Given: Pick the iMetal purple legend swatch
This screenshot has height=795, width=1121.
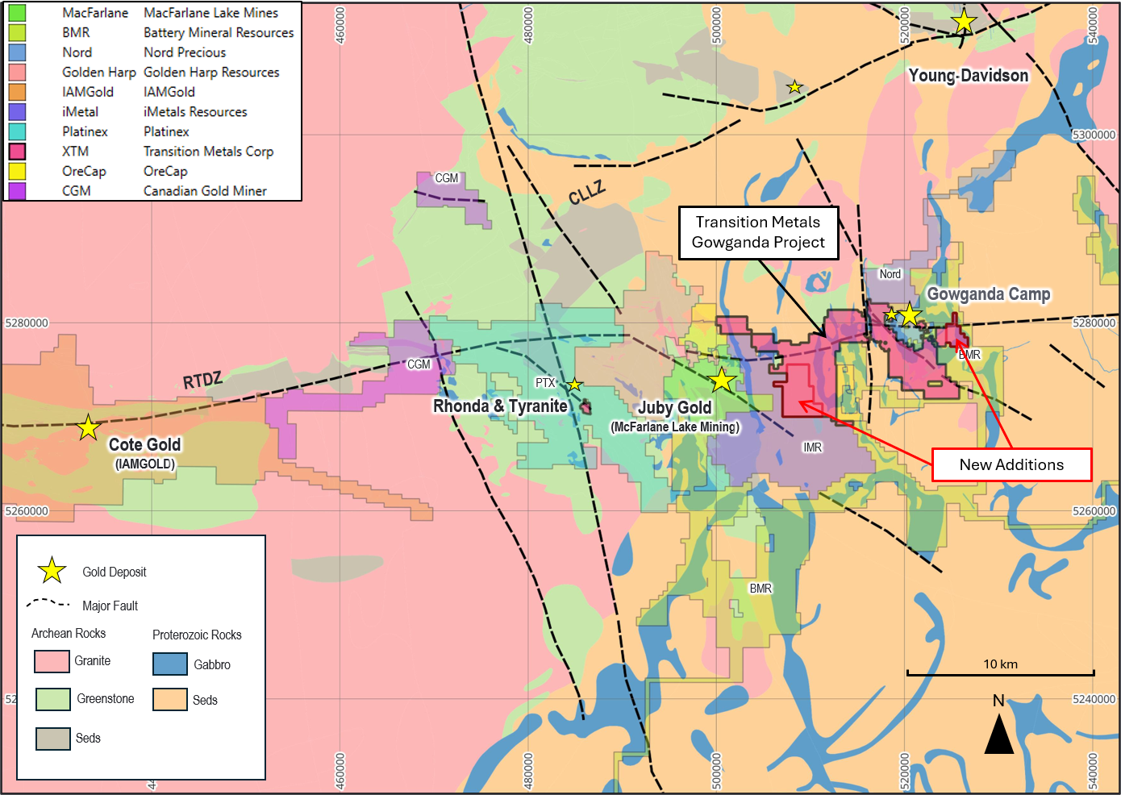Looking at the screenshot, I should pos(17,112).
